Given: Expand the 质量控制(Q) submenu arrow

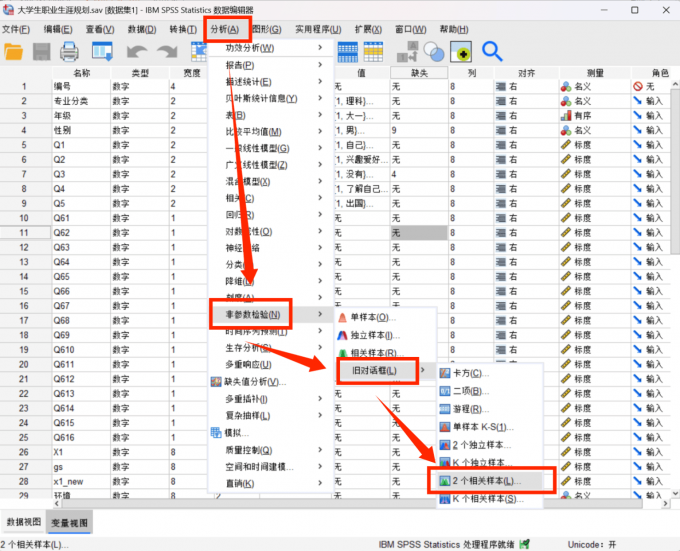Looking at the screenshot, I should (320, 450).
